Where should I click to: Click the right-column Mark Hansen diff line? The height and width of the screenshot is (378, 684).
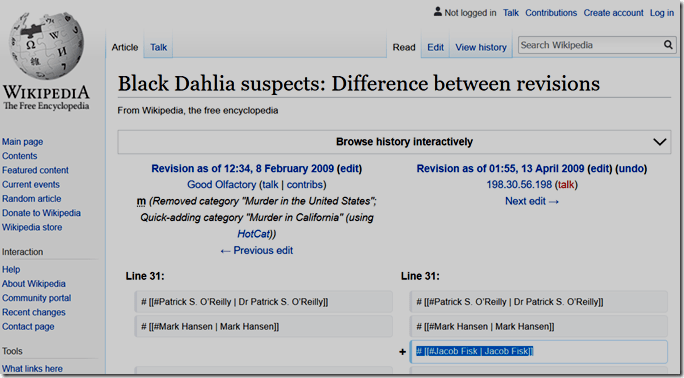(539, 327)
